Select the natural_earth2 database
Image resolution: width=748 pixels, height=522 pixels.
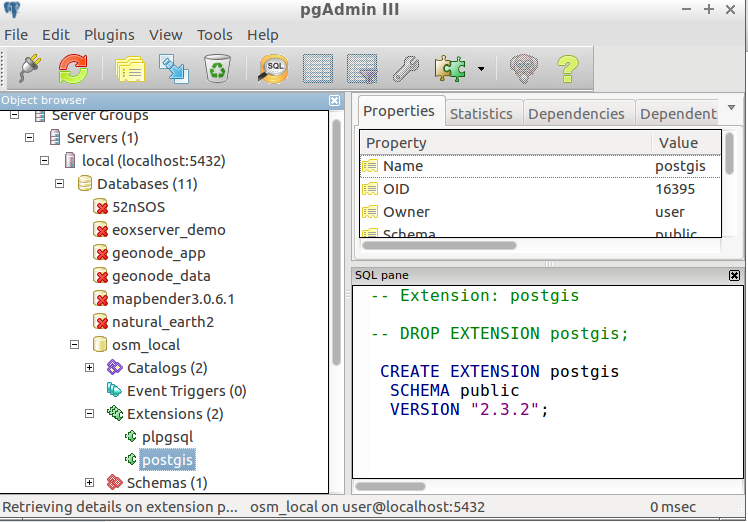[163, 322]
